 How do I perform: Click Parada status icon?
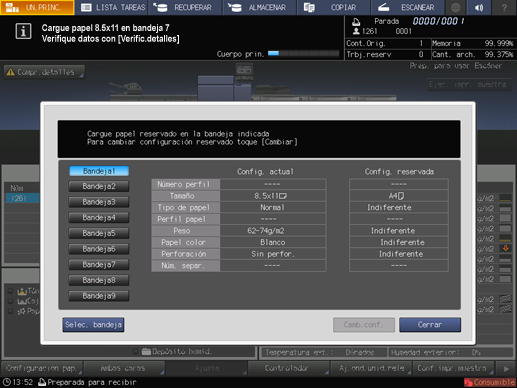pos(356,22)
